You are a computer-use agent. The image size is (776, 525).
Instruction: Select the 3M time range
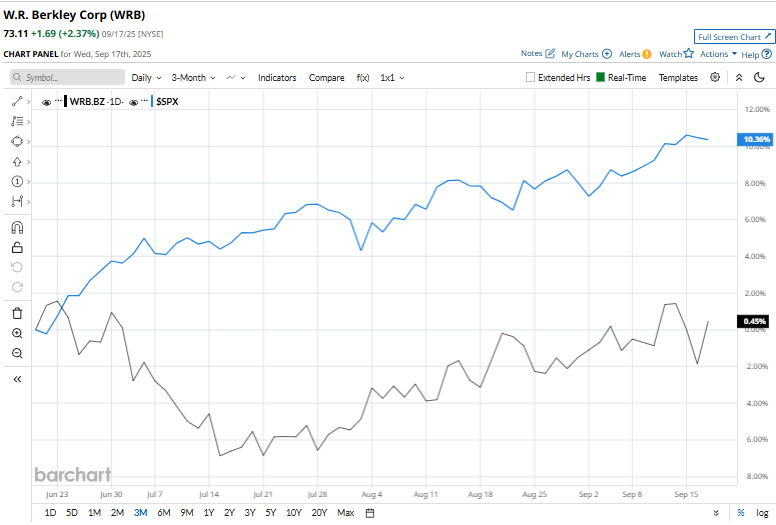(x=141, y=513)
